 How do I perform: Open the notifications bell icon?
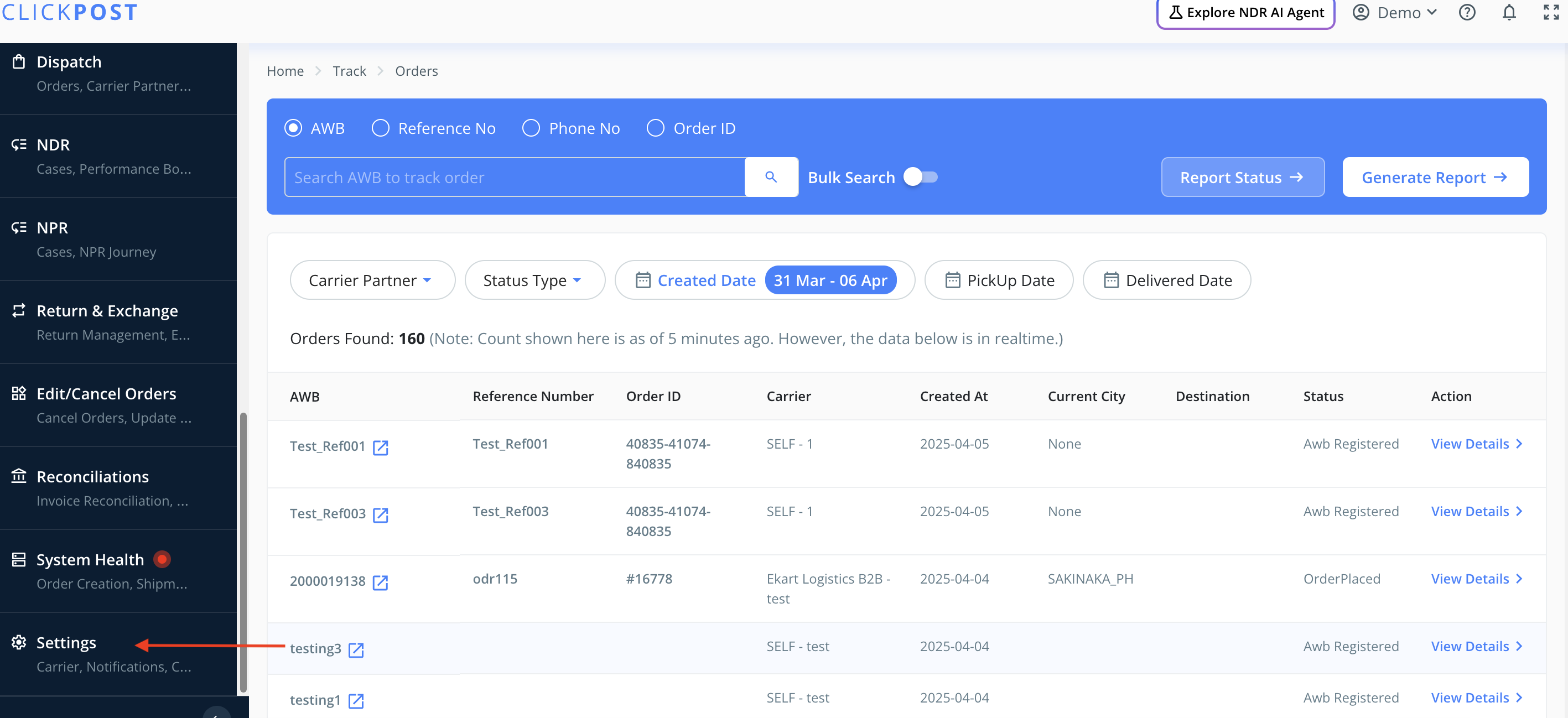click(1508, 13)
